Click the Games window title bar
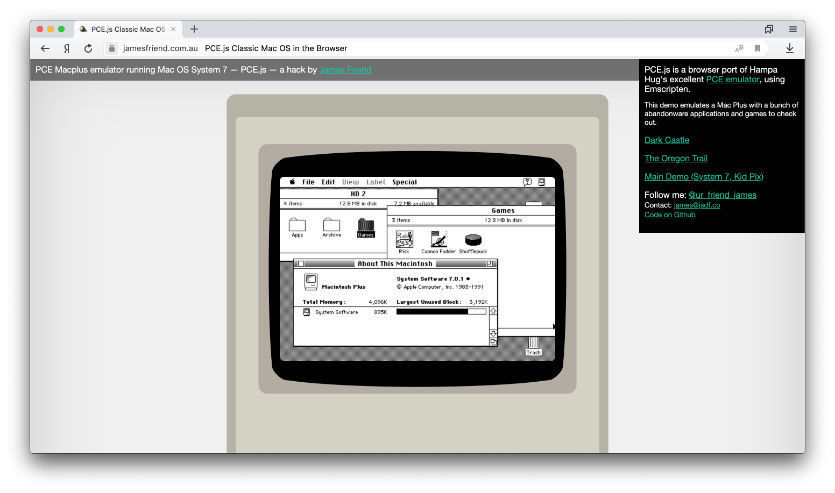Screen dimensions: 835x493 pos(471,211)
